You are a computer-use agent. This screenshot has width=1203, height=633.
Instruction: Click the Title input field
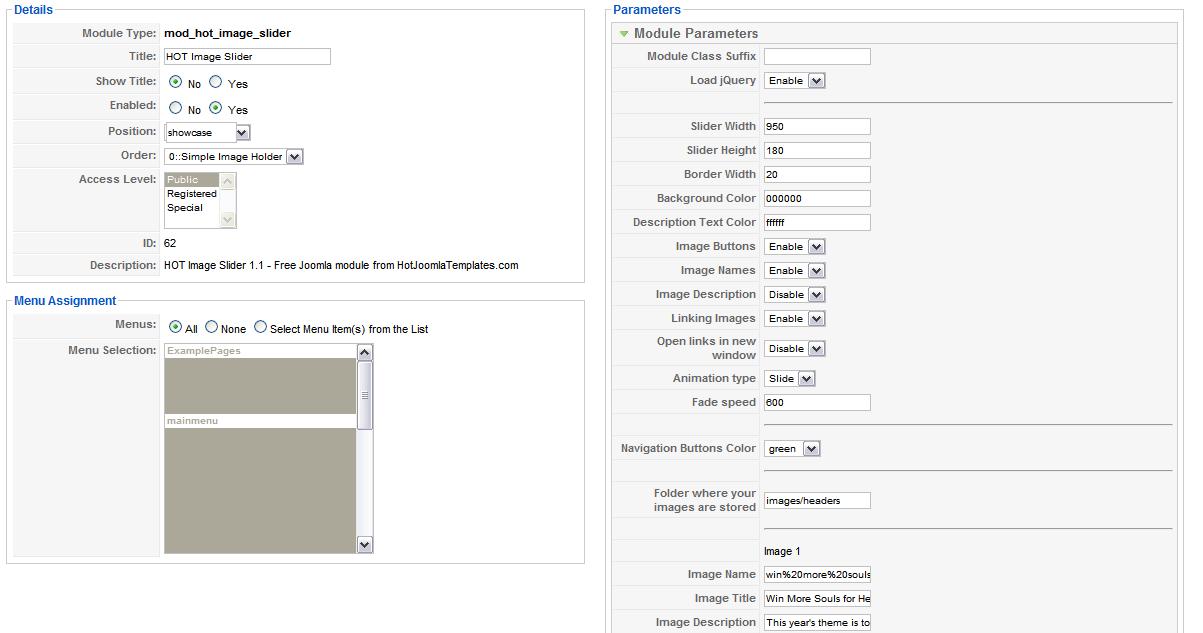(x=247, y=57)
